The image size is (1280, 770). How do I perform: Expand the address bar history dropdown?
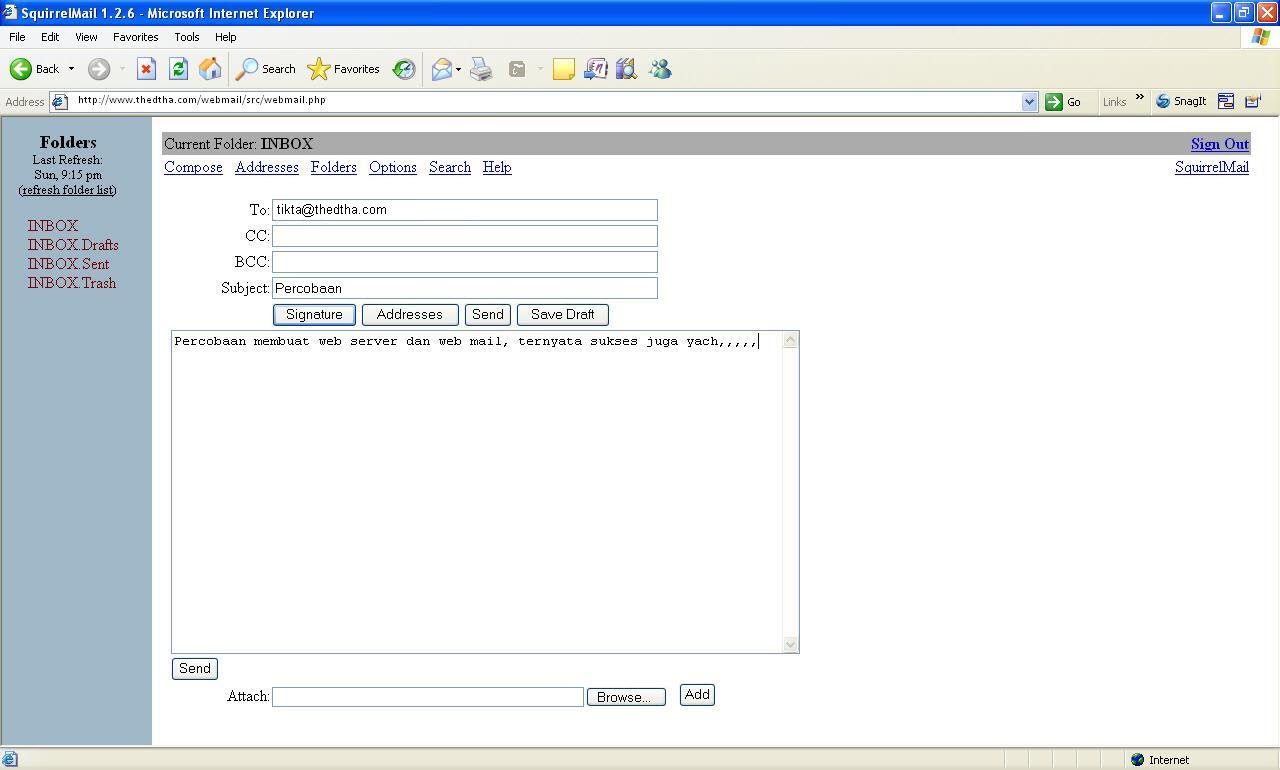1029,102
